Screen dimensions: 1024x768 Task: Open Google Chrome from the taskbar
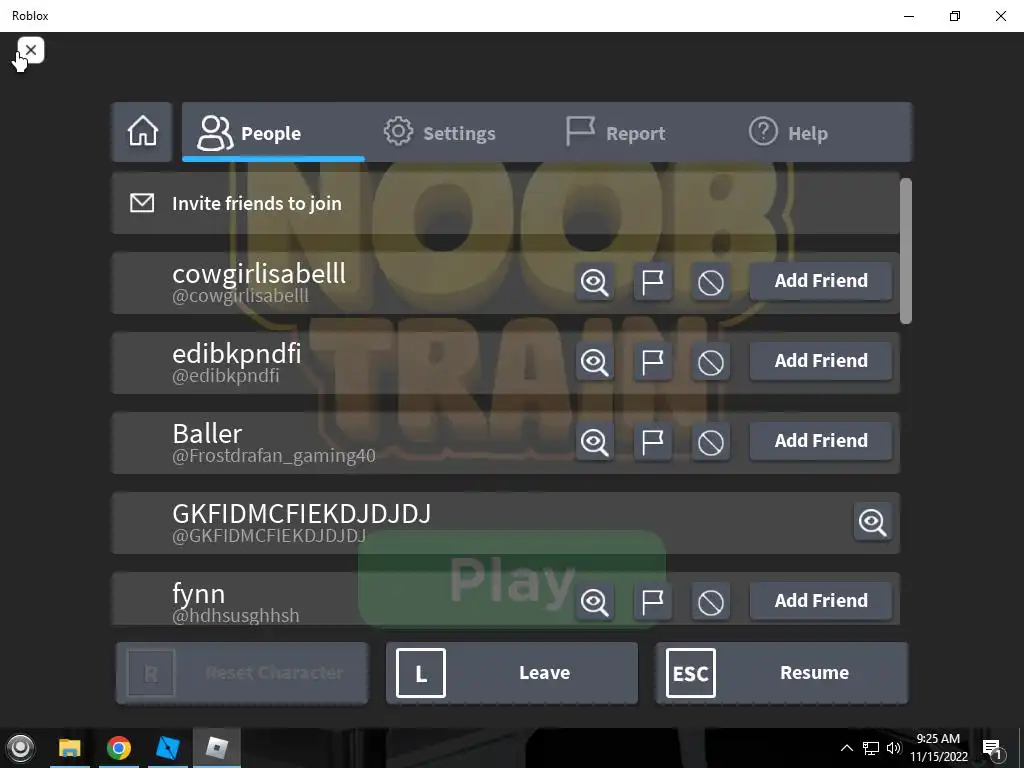pyautogui.click(x=119, y=748)
